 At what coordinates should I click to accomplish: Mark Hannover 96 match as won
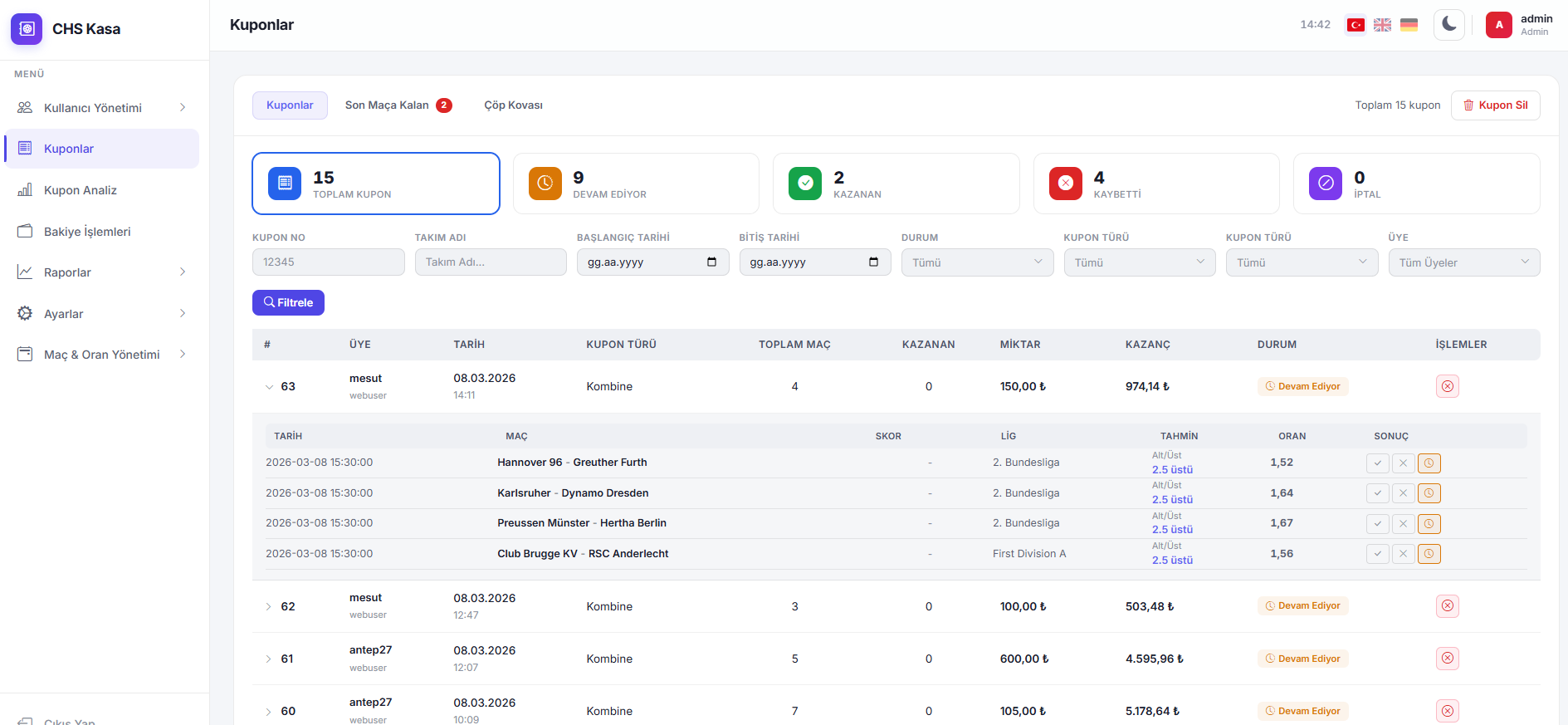[x=1378, y=463]
